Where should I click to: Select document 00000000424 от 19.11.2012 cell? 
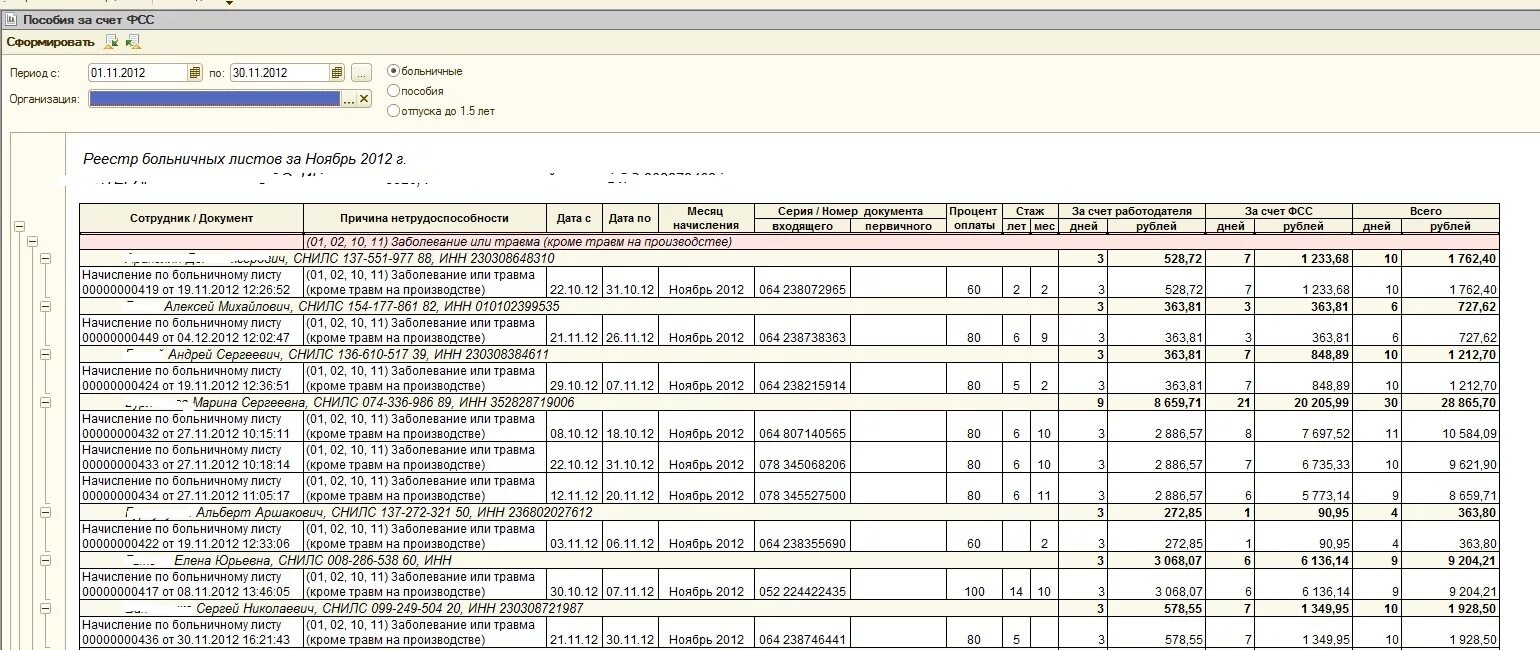point(192,378)
